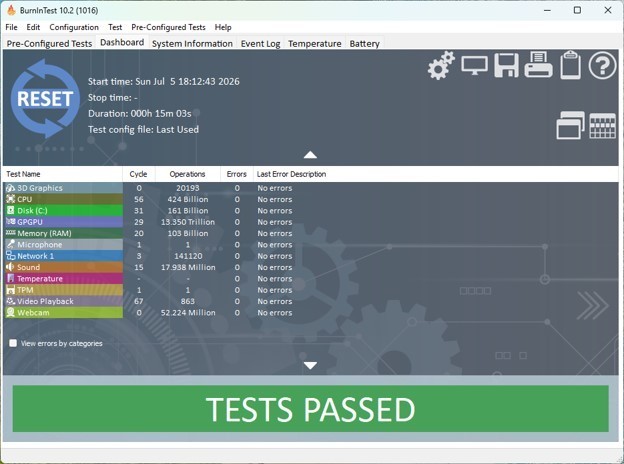
Task: Click GPGPU operations 13.350 Trillion
Action: coord(188,222)
